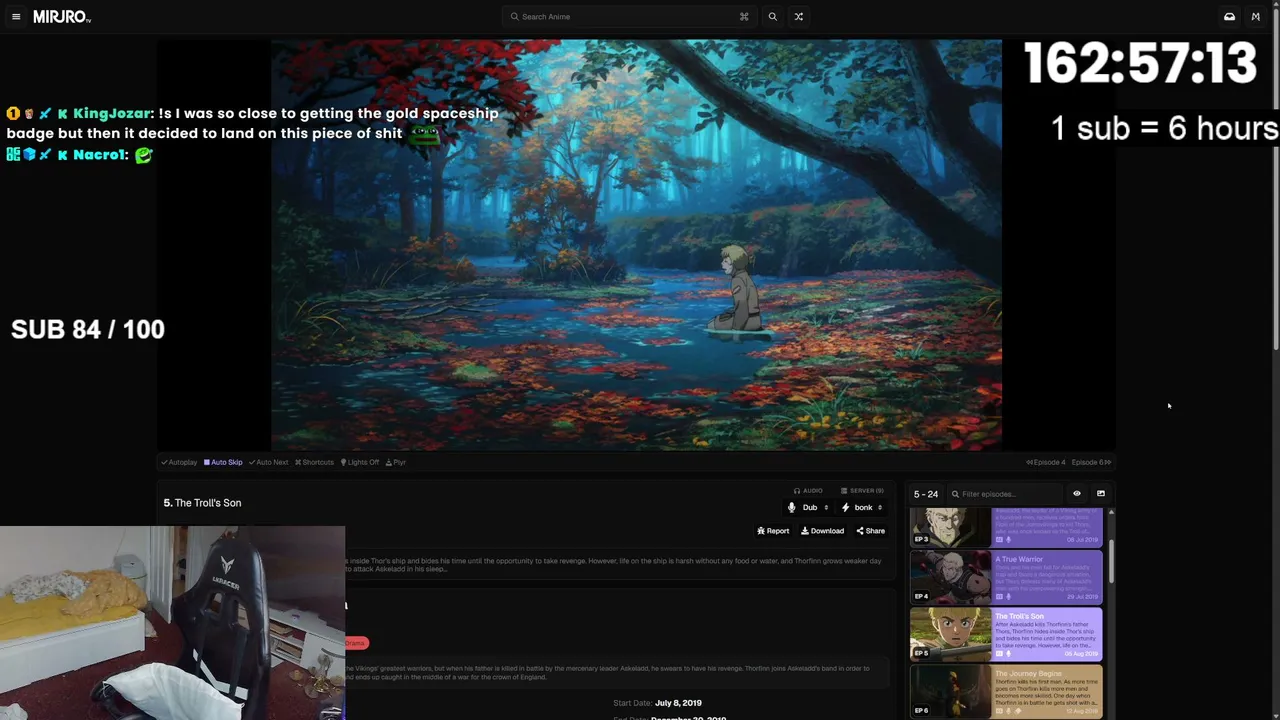Image resolution: width=1280 pixels, height=720 pixels.
Task: Select The Troll's Son episode card
Action: tap(1006, 634)
